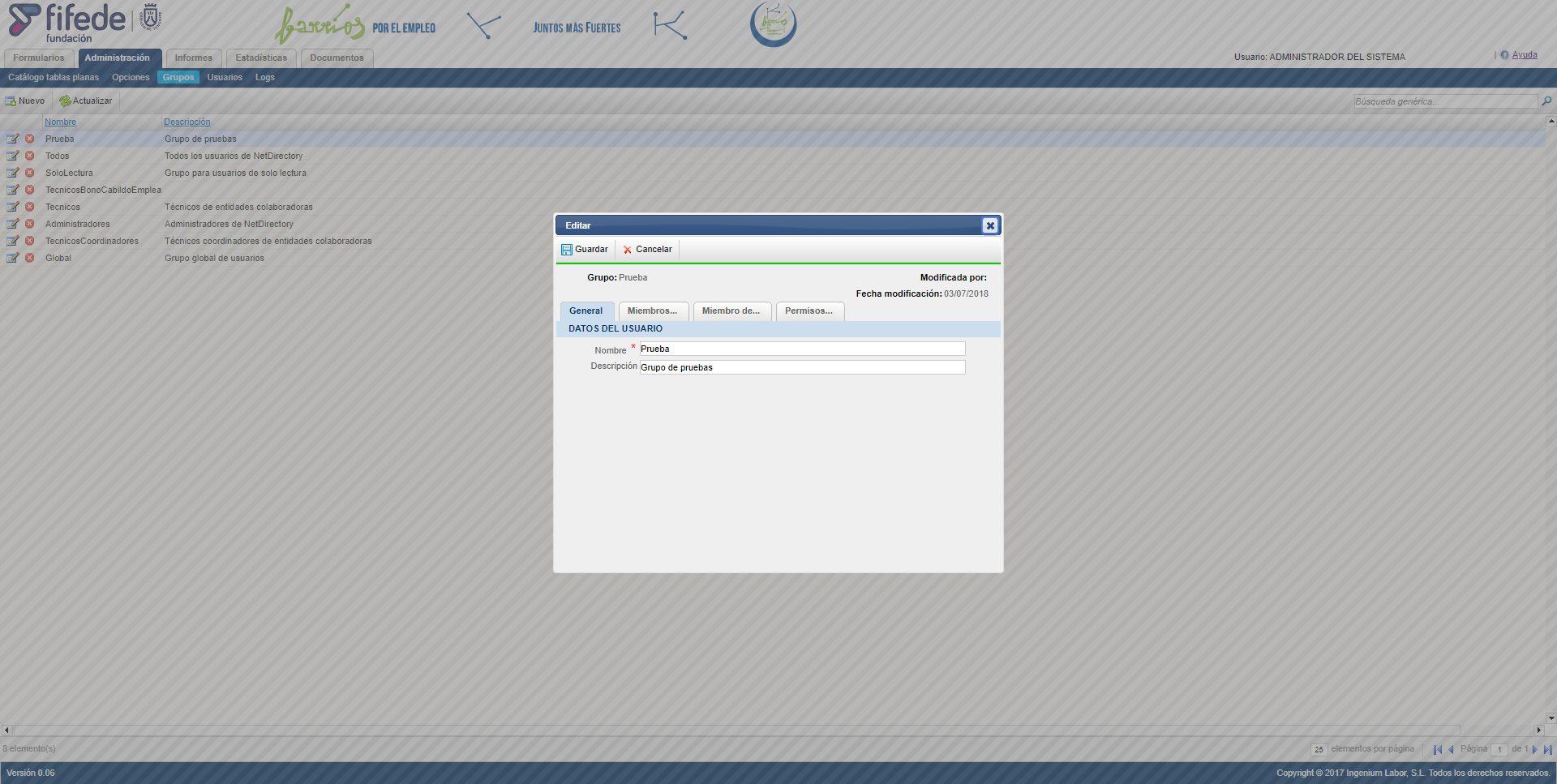Edit the SoloLectura group via its pencil icon

click(x=13, y=173)
